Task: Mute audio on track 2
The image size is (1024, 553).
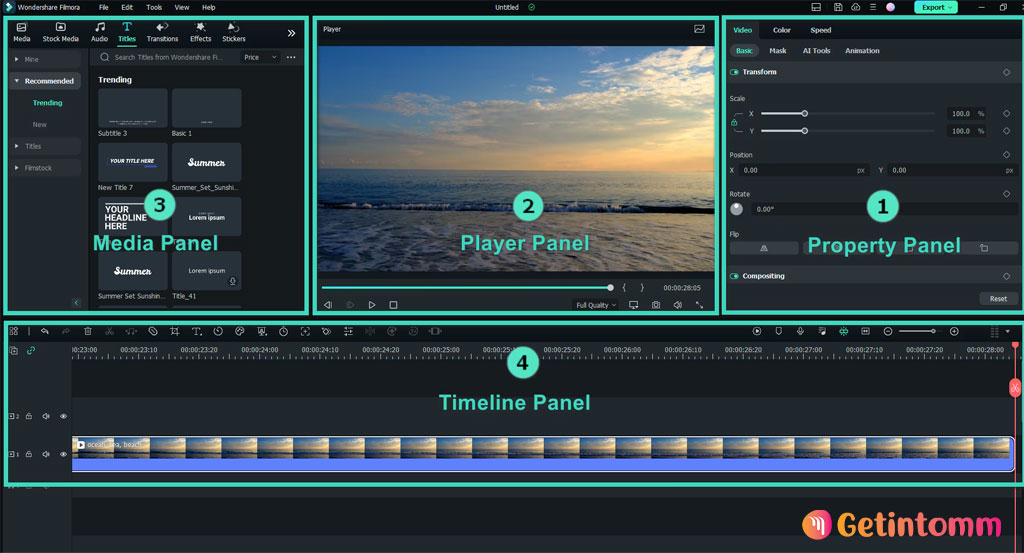Action: pyautogui.click(x=46, y=416)
